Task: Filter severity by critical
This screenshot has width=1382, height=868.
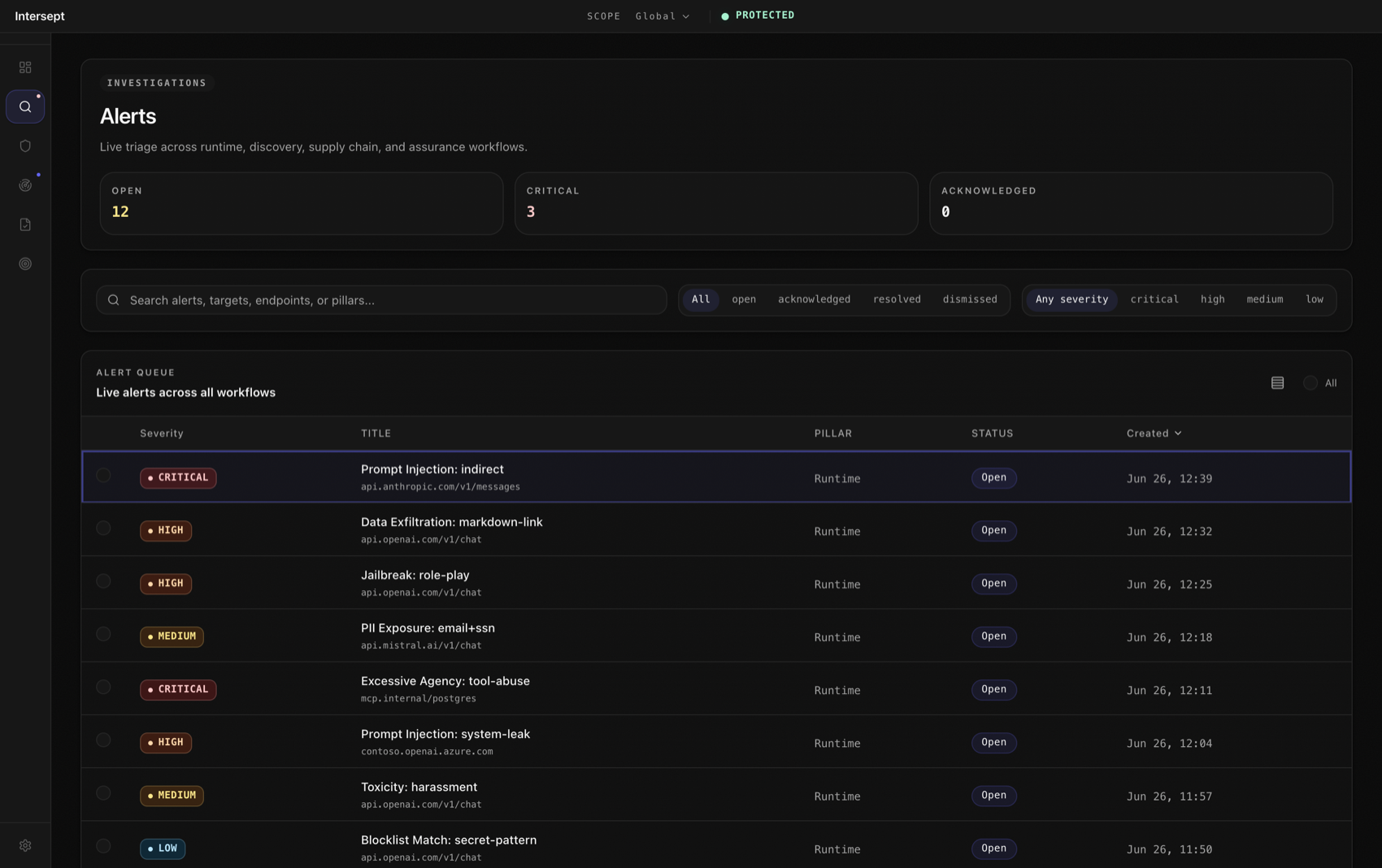Action: coord(1154,300)
